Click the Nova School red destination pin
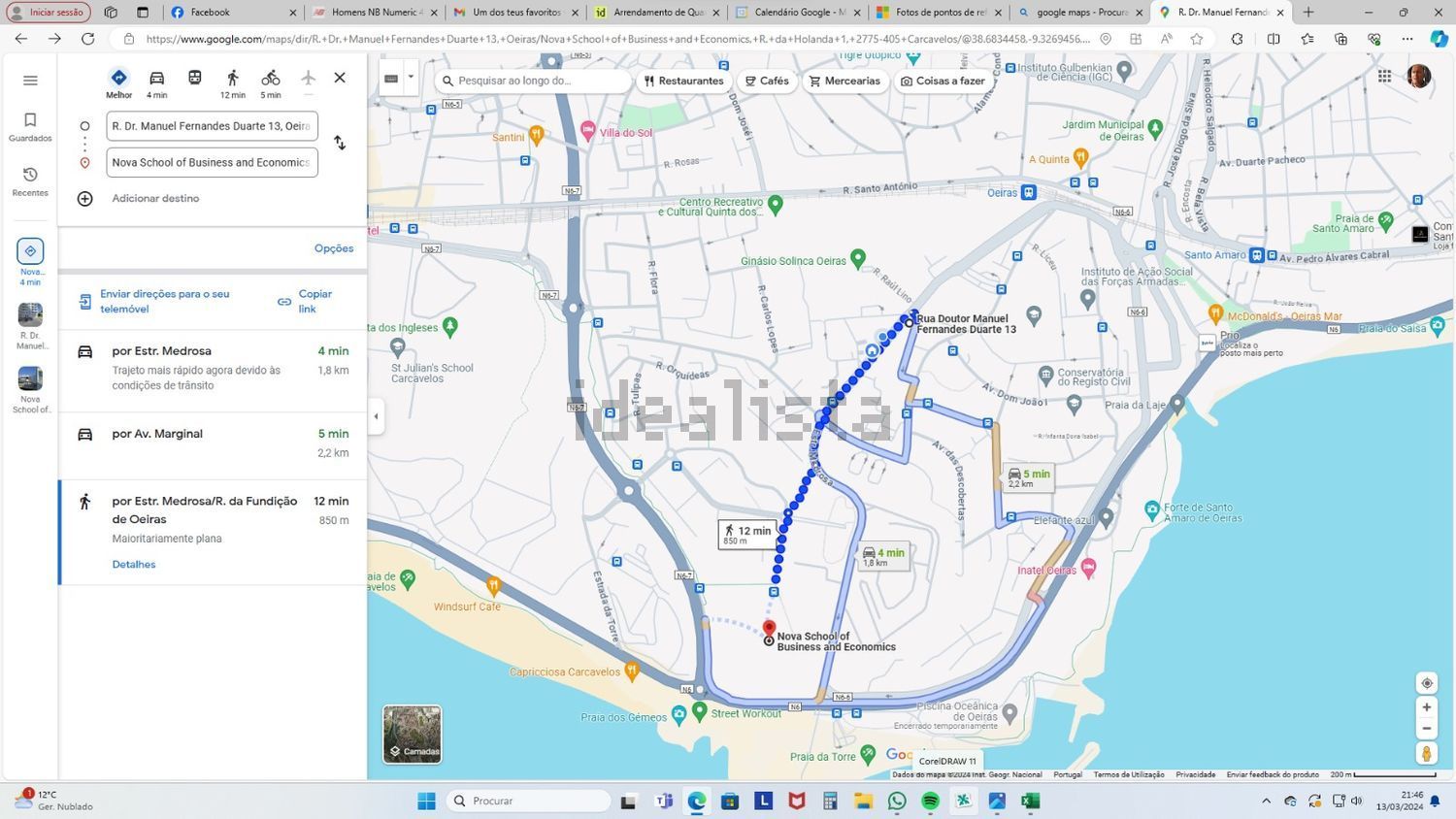 click(769, 629)
